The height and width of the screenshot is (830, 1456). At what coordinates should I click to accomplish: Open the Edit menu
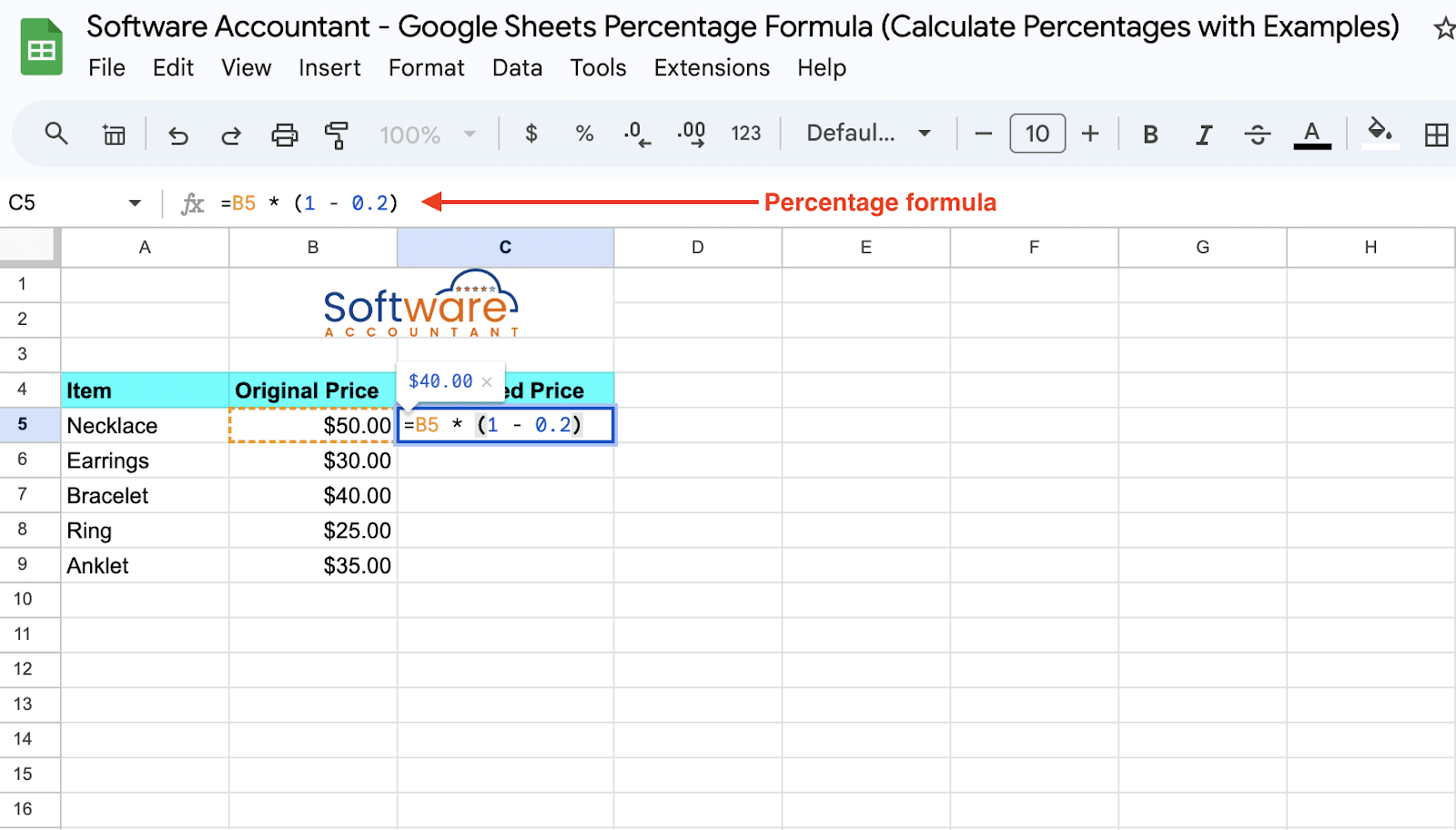(x=173, y=68)
